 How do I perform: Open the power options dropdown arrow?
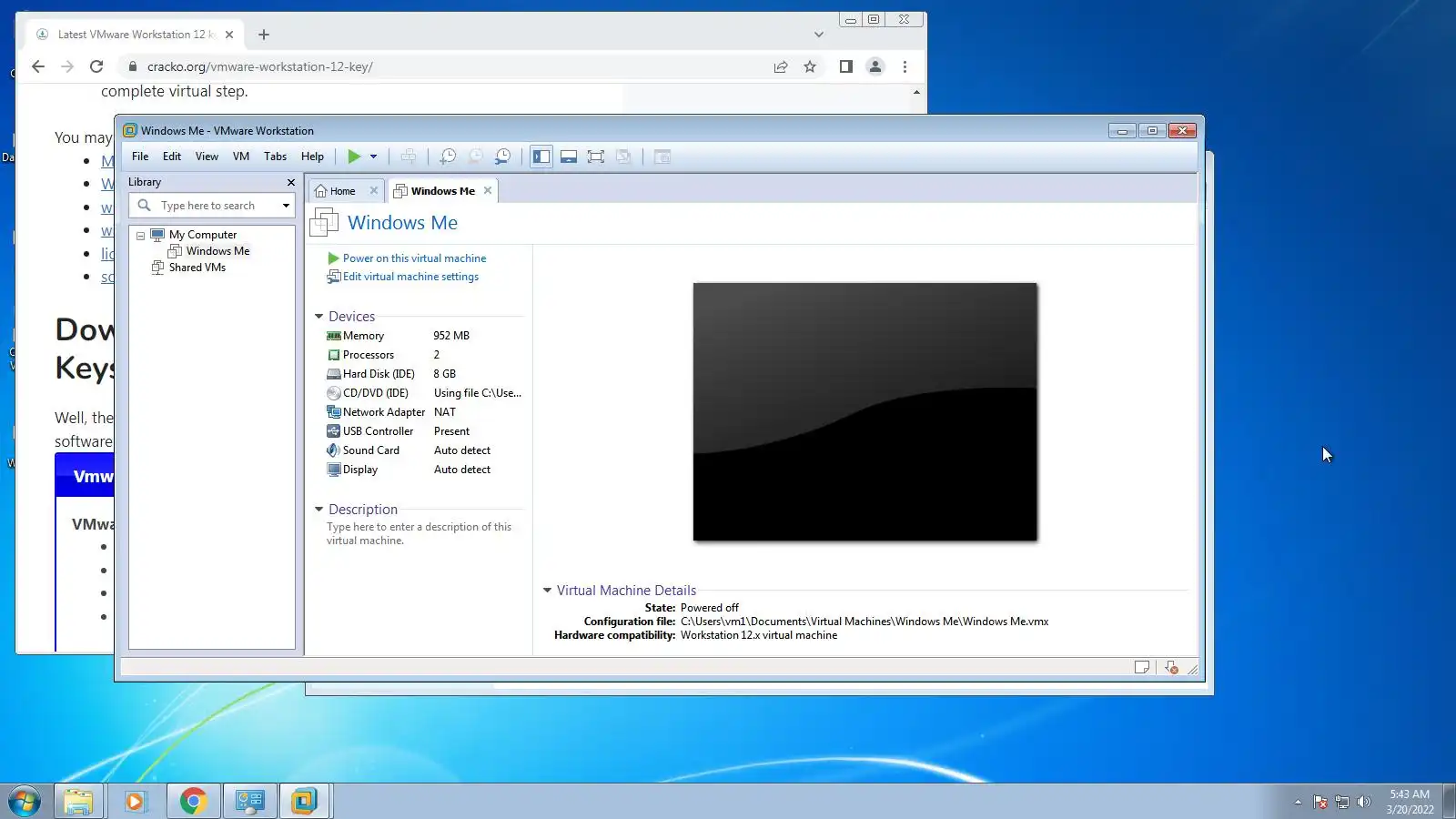pyautogui.click(x=373, y=157)
